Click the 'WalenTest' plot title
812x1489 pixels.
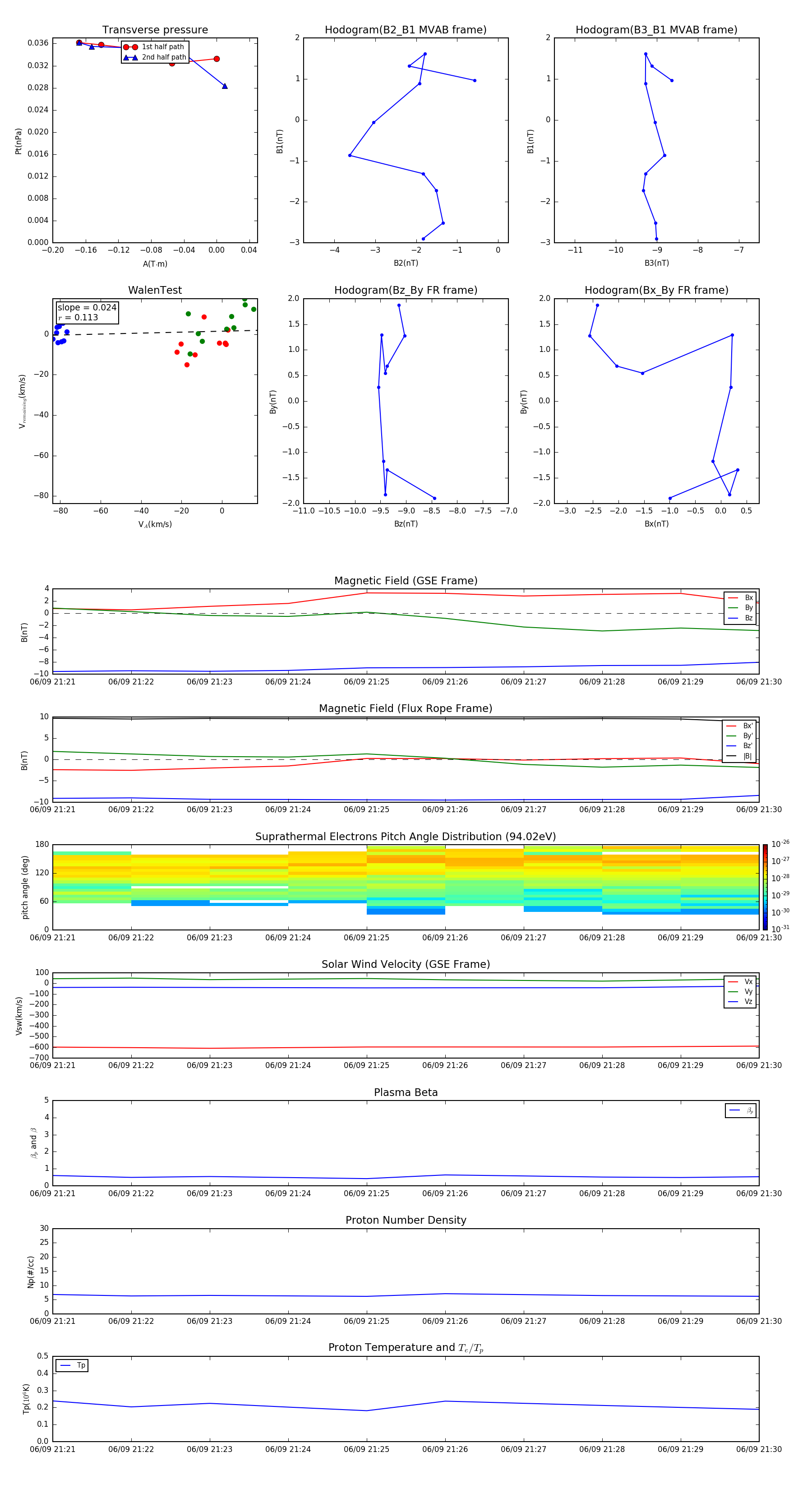click(155, 290)
